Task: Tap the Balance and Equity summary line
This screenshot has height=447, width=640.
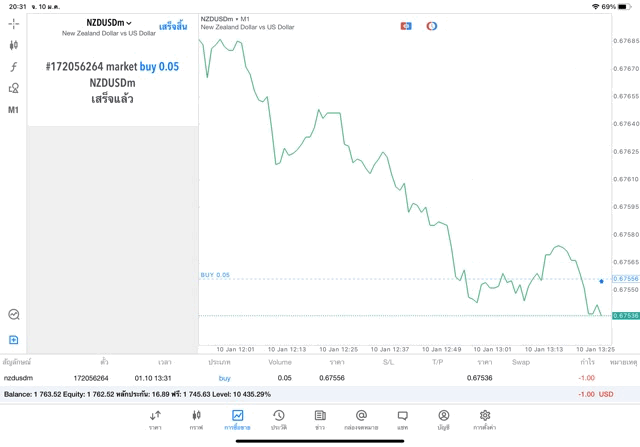Action: pos(137,394)
